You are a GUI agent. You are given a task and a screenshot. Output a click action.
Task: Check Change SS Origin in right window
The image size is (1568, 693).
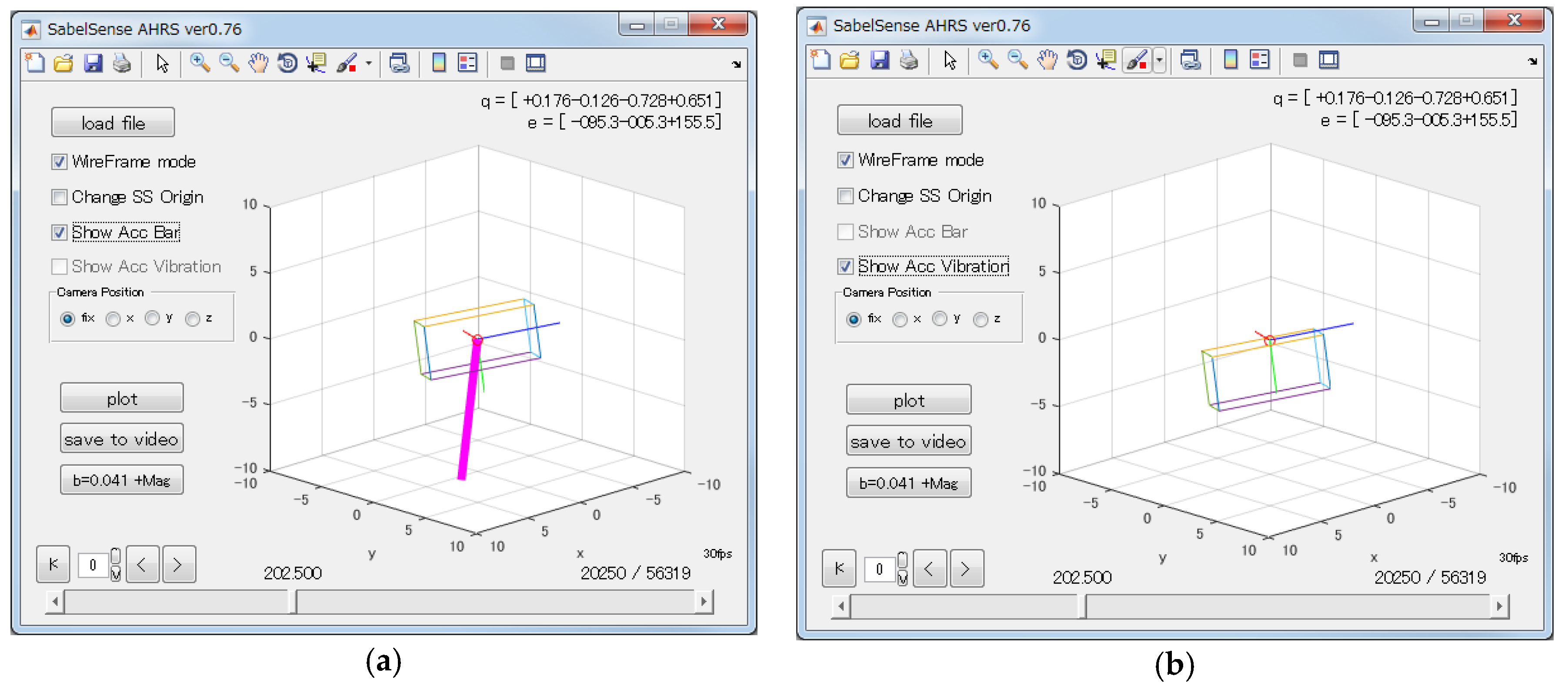[x=845, y=196]
